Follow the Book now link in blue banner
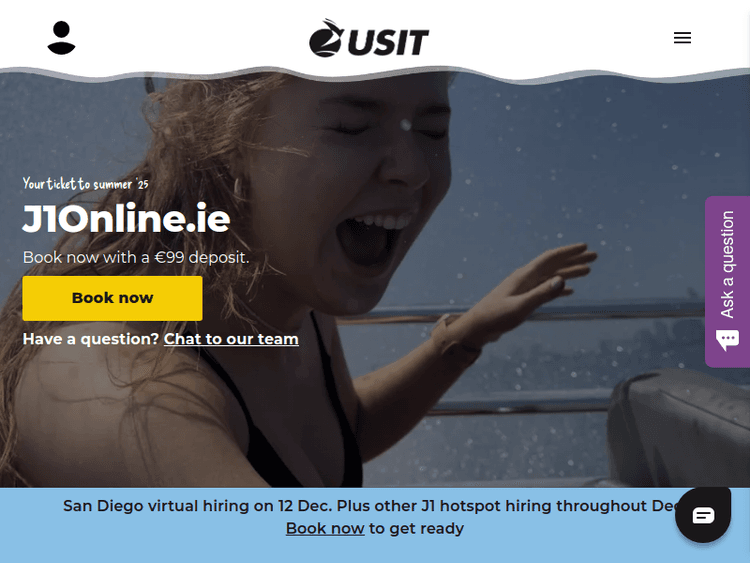This screenshot has width=750, height=563. 325,528
